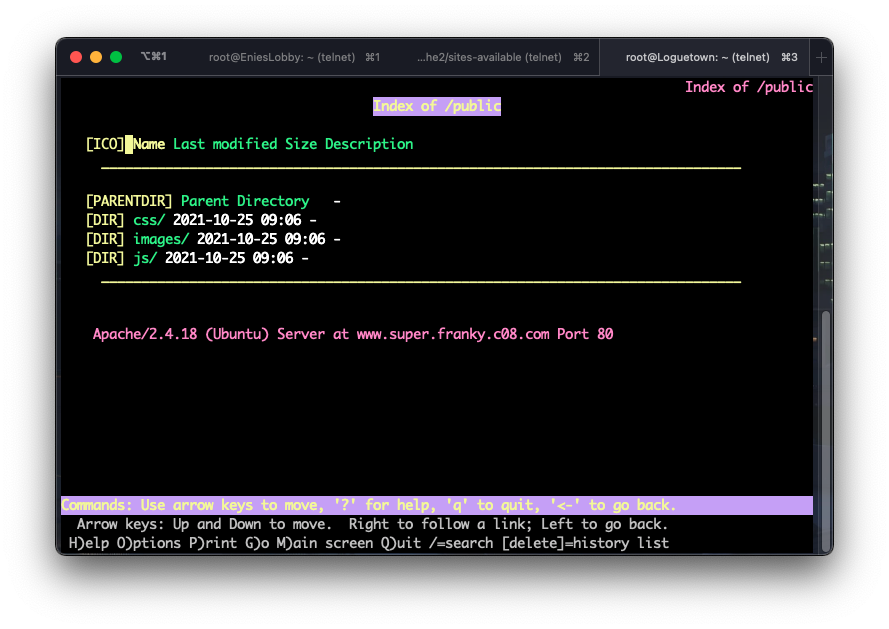889x629 pixels.
Task: Click the red close window button
Action: coord(76,57)
